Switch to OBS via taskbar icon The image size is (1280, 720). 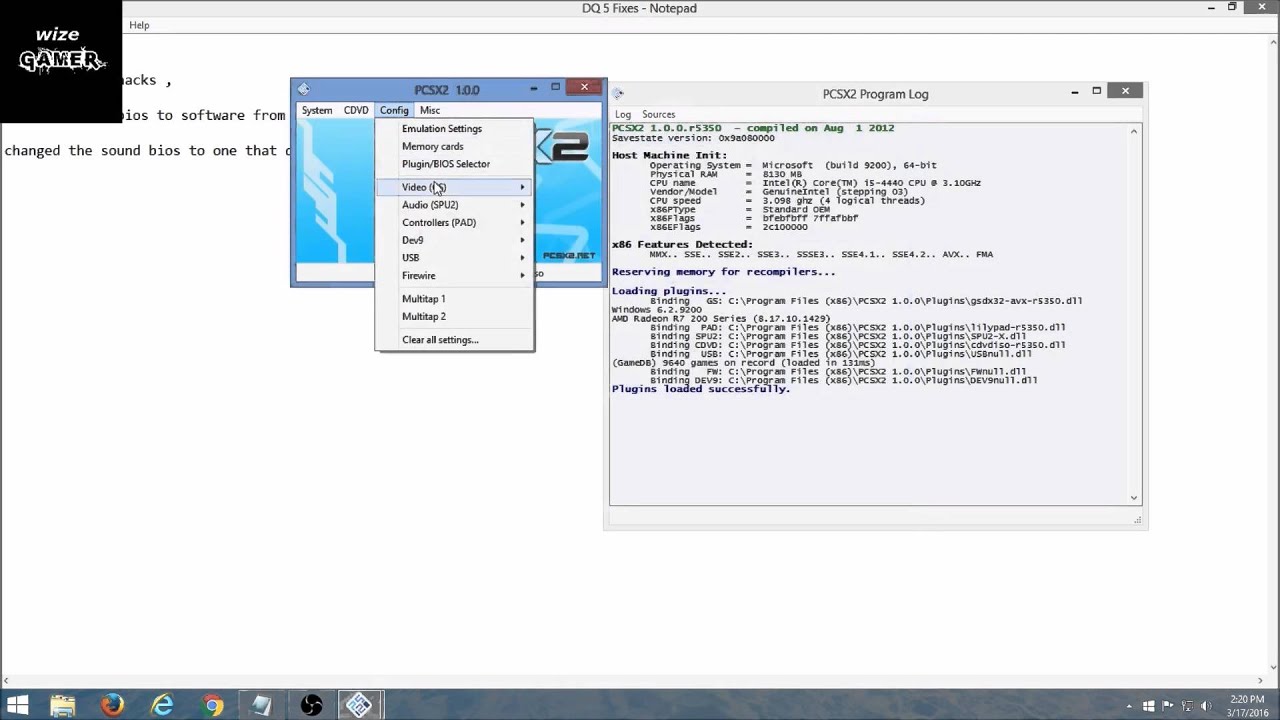(x=311, y=705)
